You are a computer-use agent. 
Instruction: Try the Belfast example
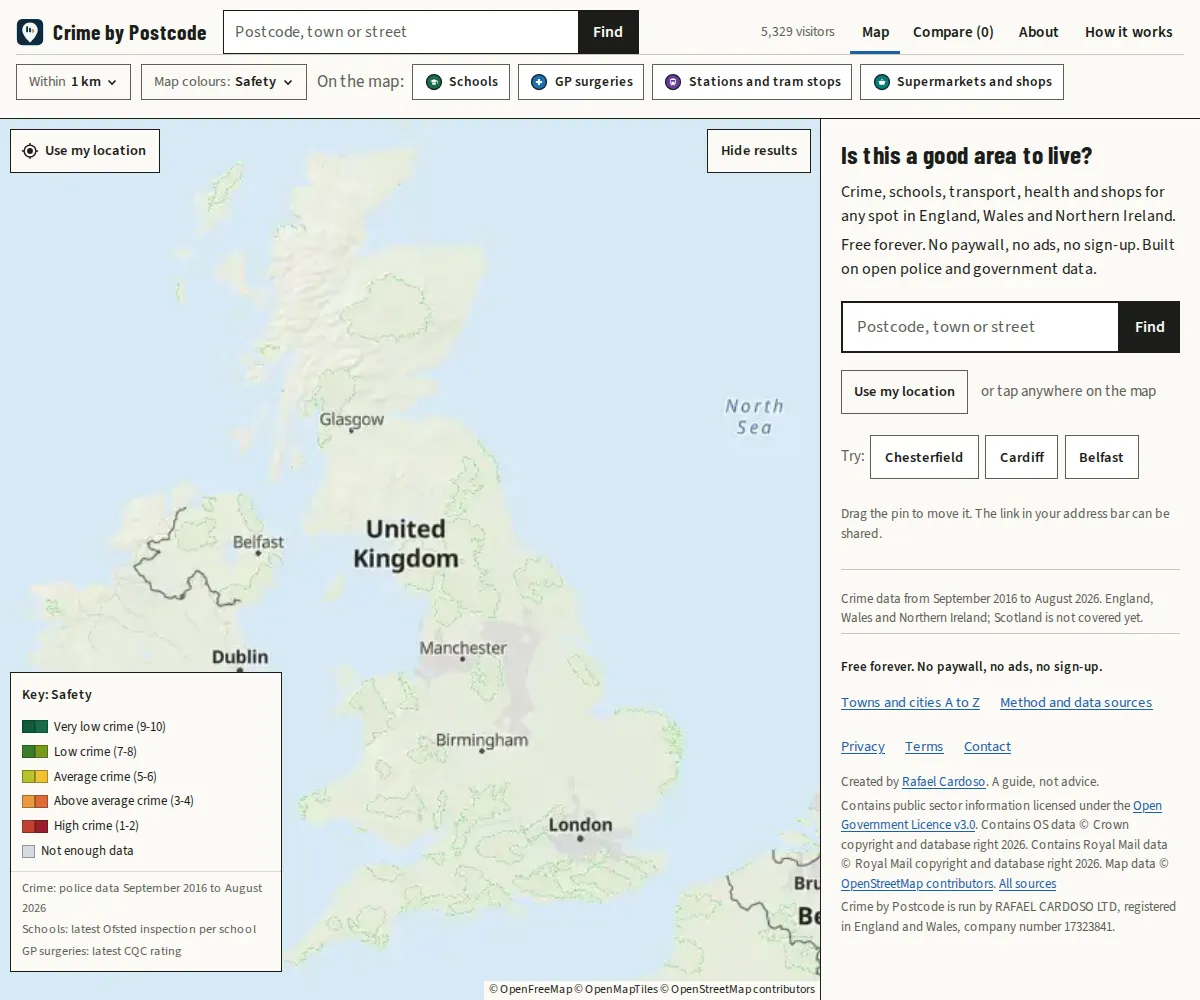click(1101, 457)
